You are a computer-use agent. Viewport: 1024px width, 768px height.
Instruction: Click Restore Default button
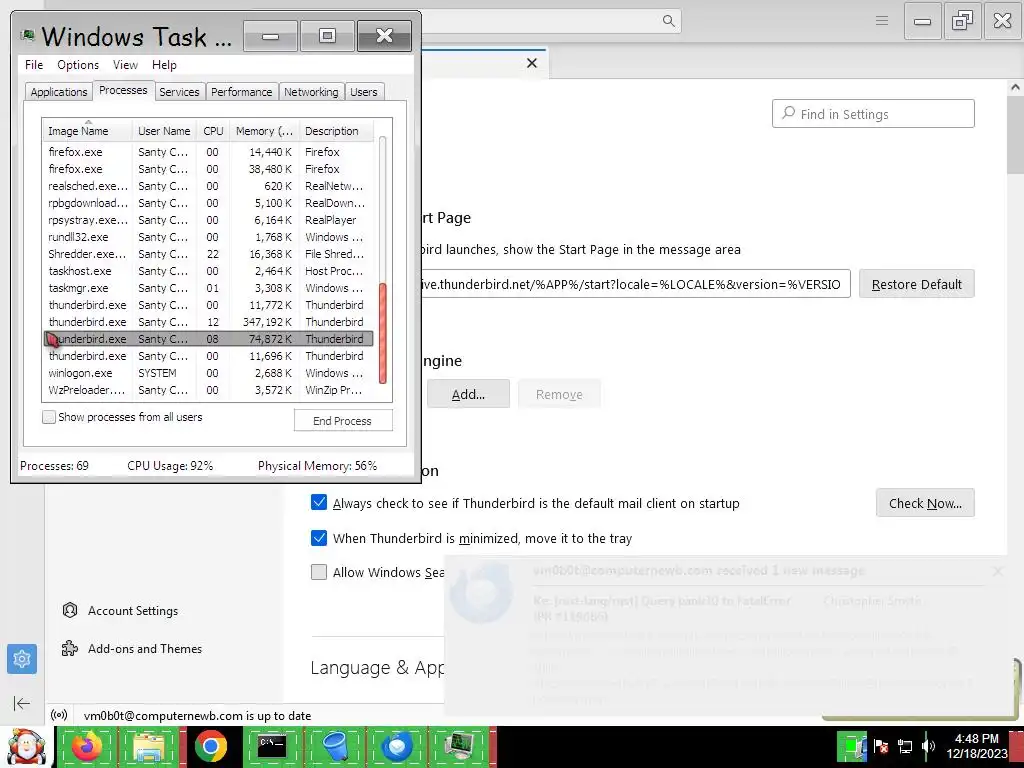[x=916, y=284]
